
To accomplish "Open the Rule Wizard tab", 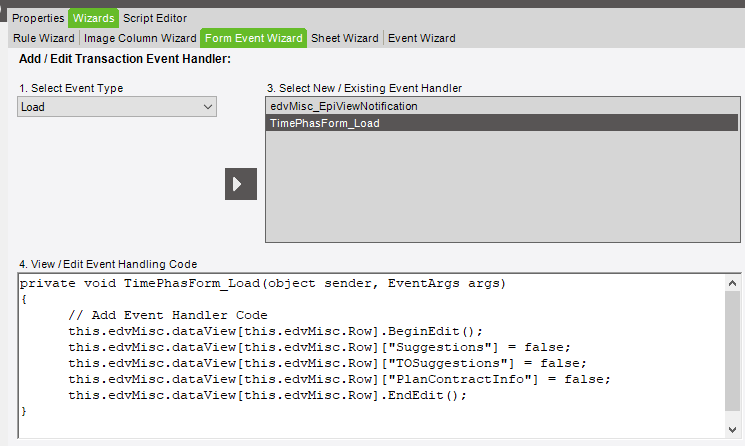I will (x=44, y=38).
